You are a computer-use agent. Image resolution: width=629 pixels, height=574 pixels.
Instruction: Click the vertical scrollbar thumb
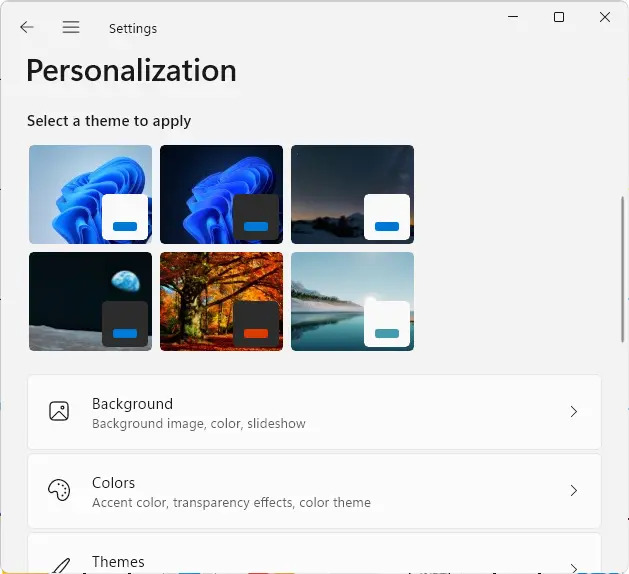tap(623, 269)
